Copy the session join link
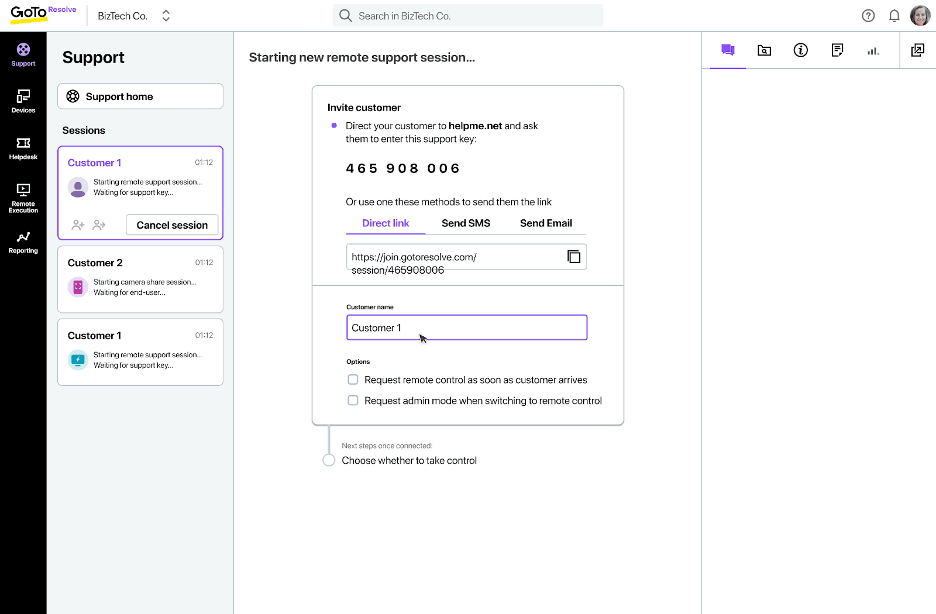 [x=573, y=256]
